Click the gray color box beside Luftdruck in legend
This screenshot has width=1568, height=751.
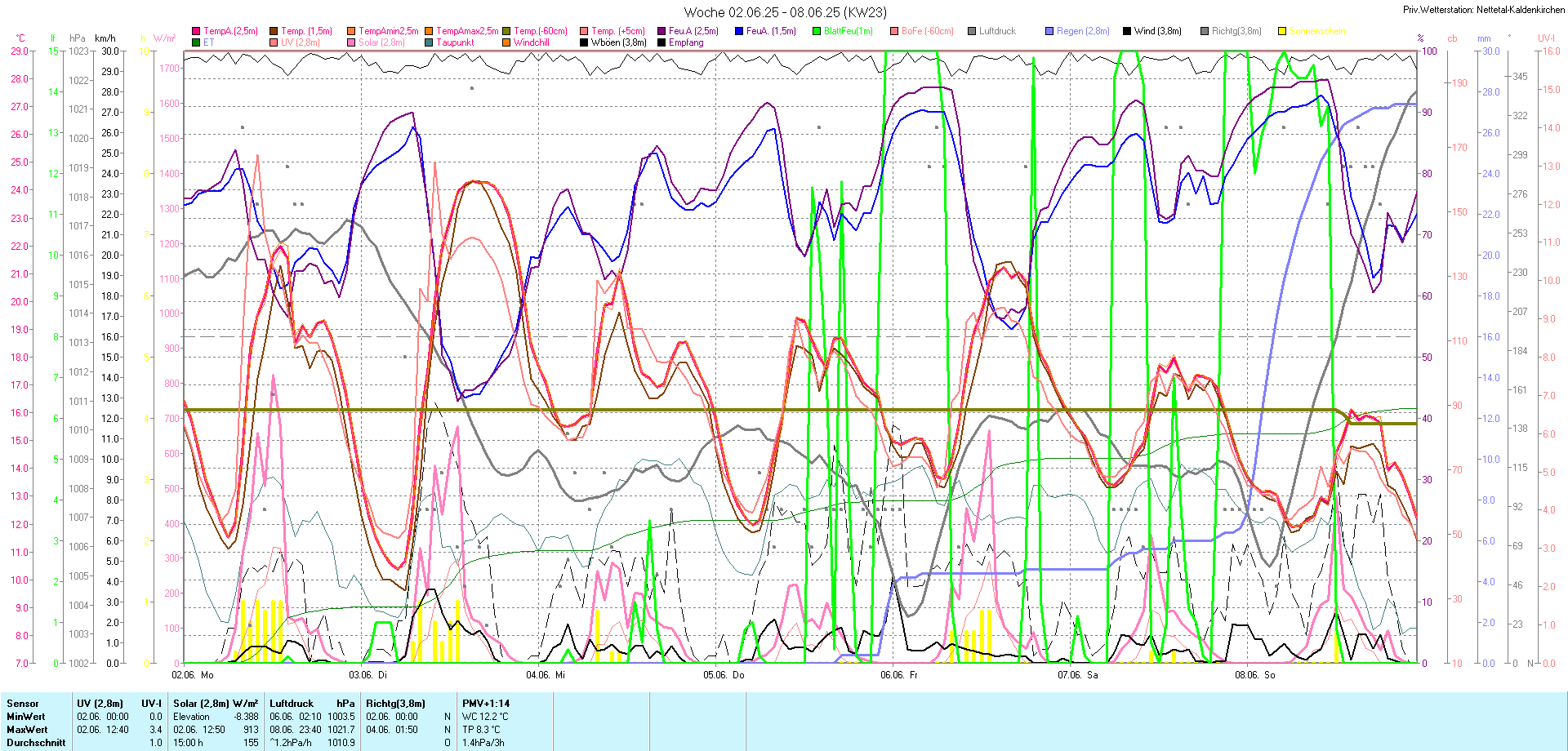972,31
